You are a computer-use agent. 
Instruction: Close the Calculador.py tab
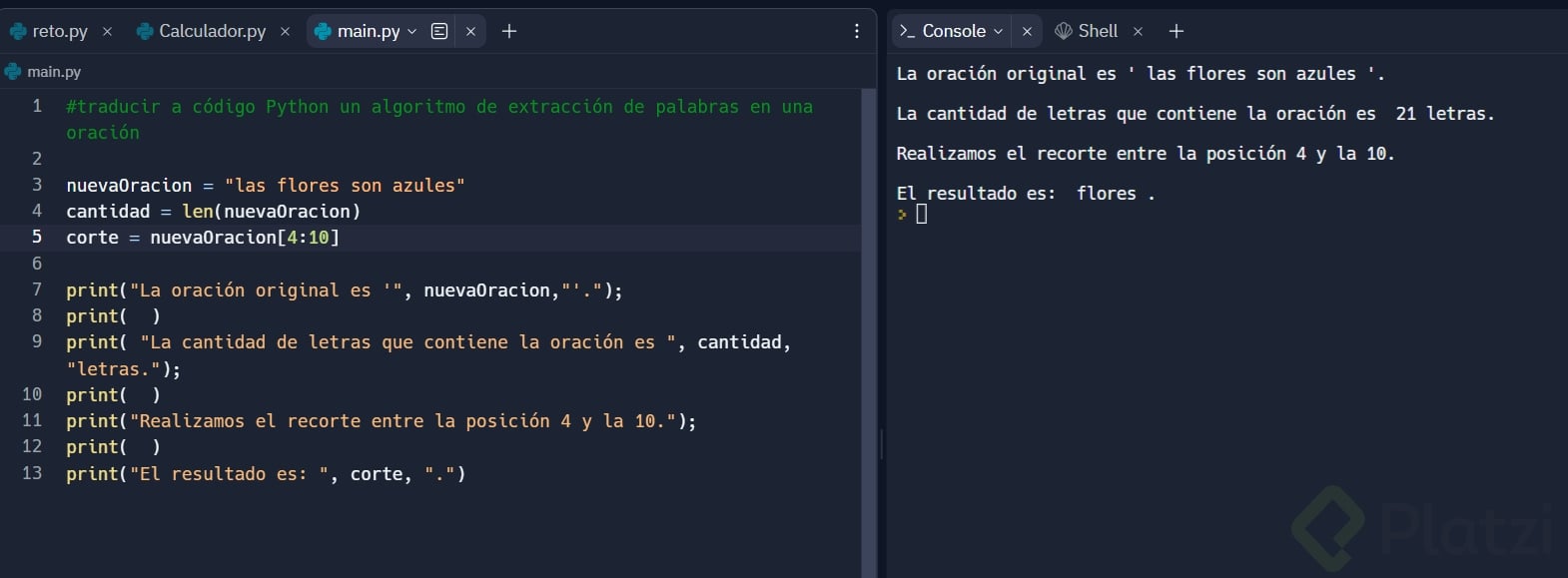[x=285, y=32]
